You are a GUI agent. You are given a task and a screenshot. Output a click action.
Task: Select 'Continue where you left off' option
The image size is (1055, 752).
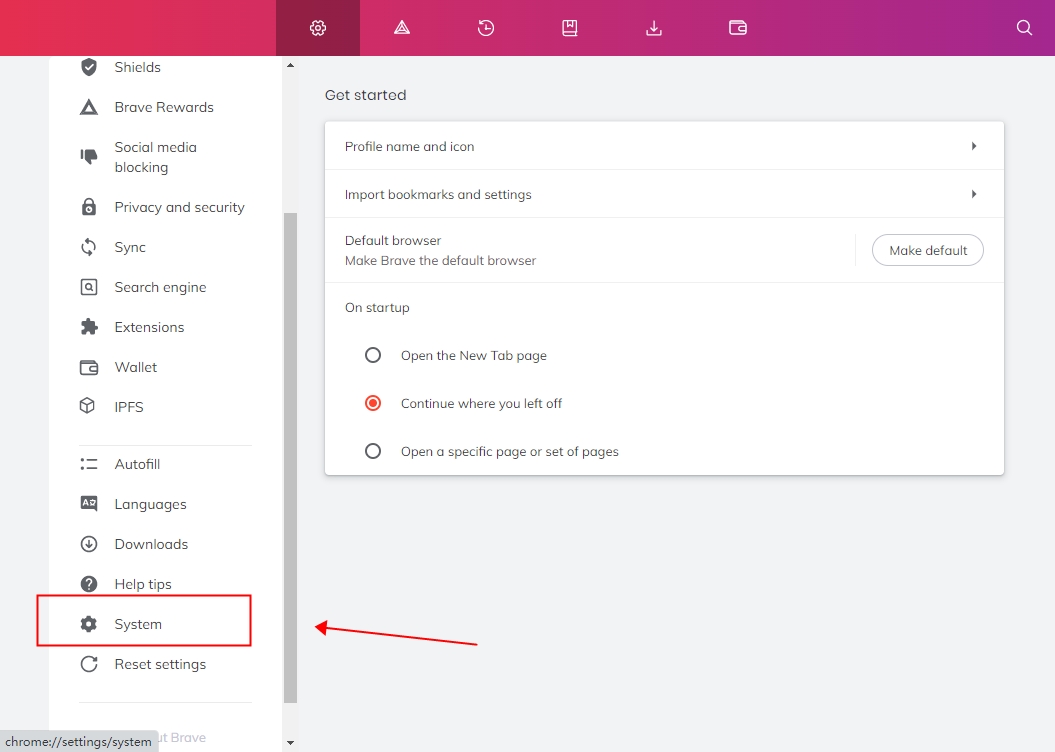(x=373, y=403)
